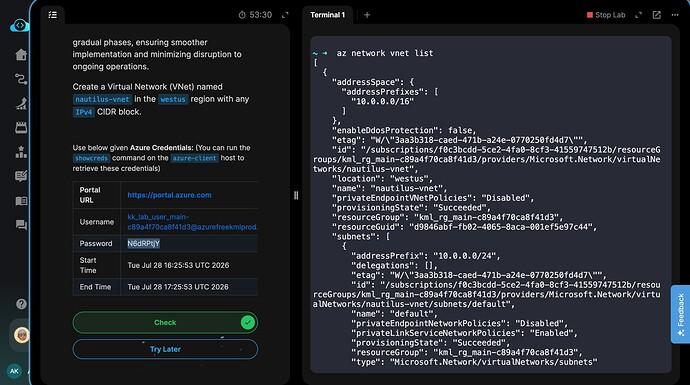Viewport: 690px width, 385px height.
Task: Open the Feedback side tab
Action: point(680,314)
